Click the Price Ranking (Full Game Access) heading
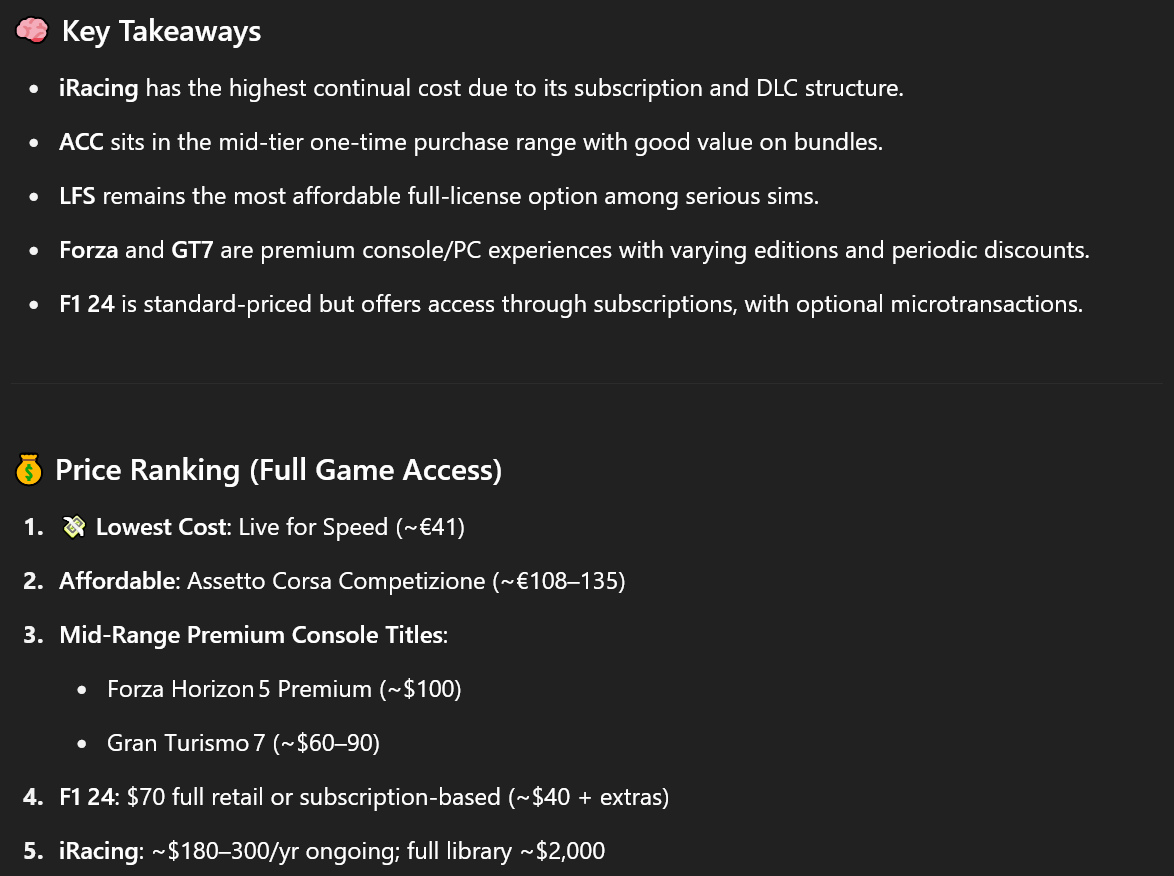 (278, 469)
